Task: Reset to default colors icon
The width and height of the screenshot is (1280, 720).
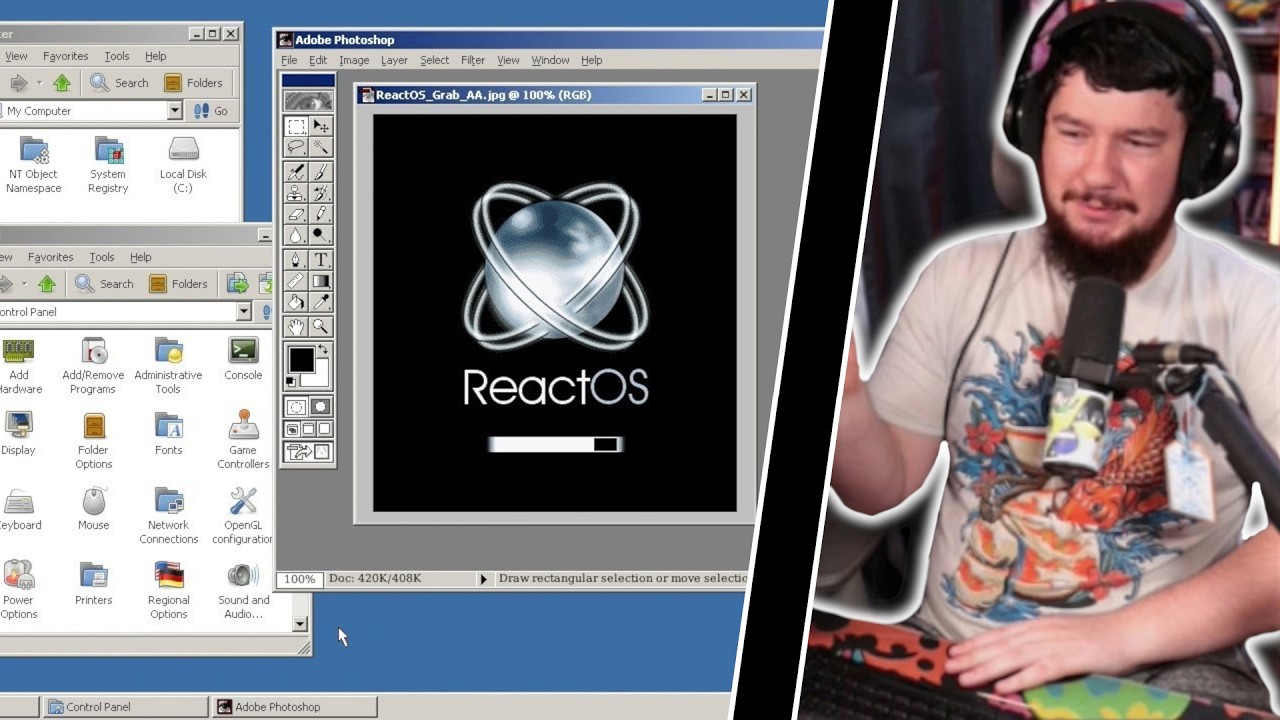Action: 290,381
